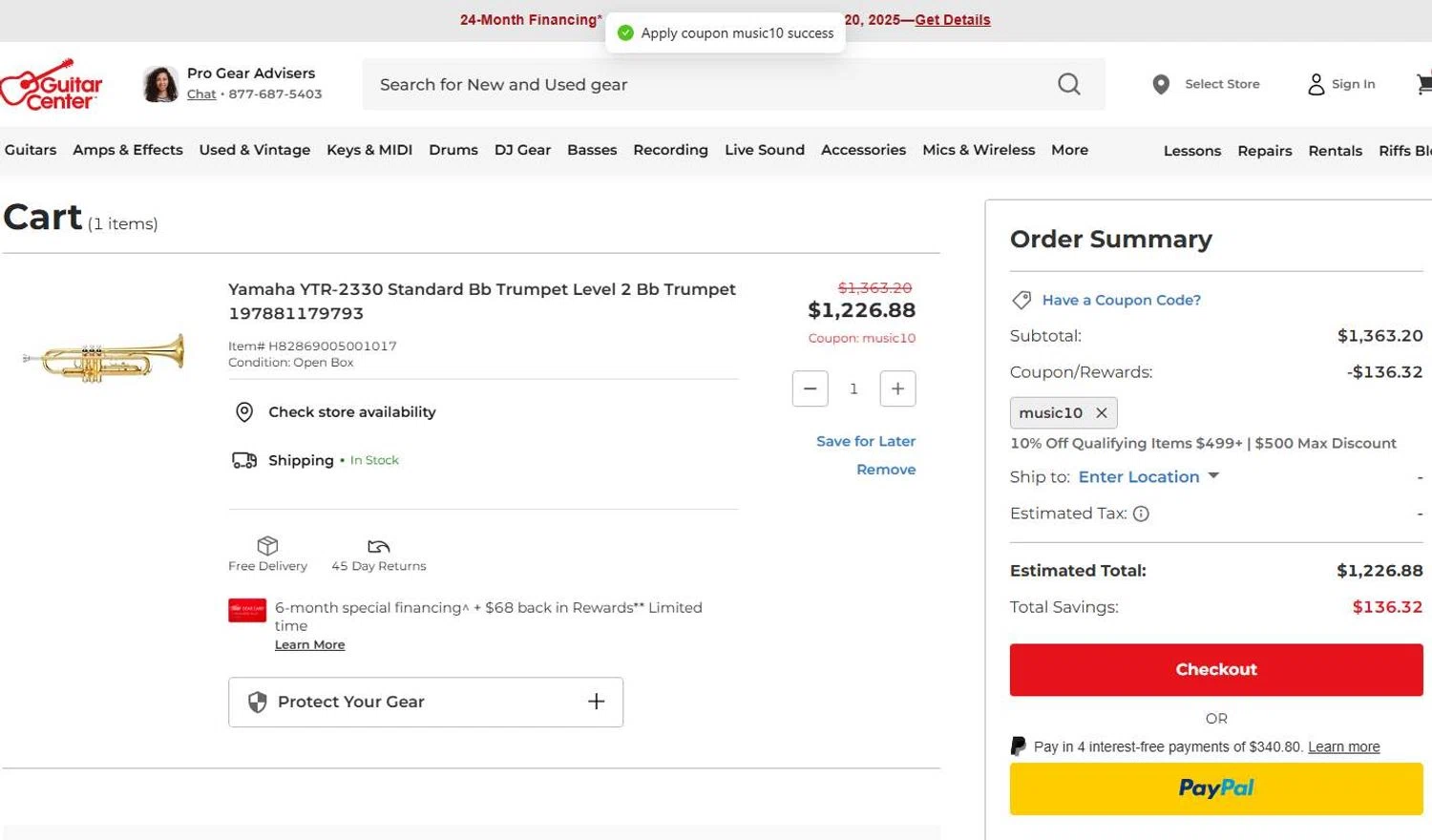Open the Keys & MIDI menu
This screenshot has width=1432, height=840.
(x=369, y=150)
